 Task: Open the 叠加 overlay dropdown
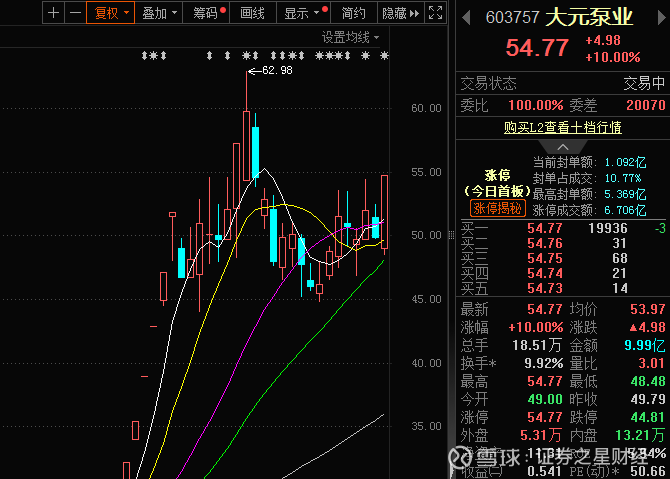(159, 13)
